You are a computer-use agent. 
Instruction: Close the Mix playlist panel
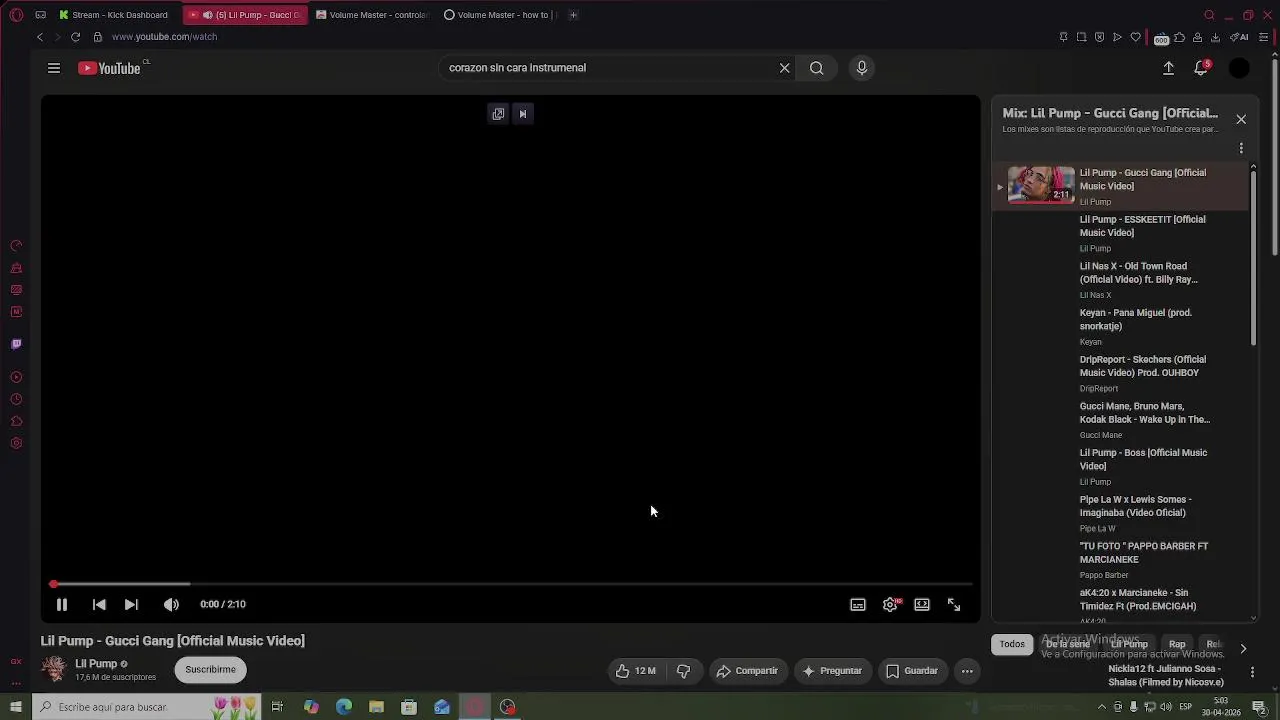click(1241, 119)
